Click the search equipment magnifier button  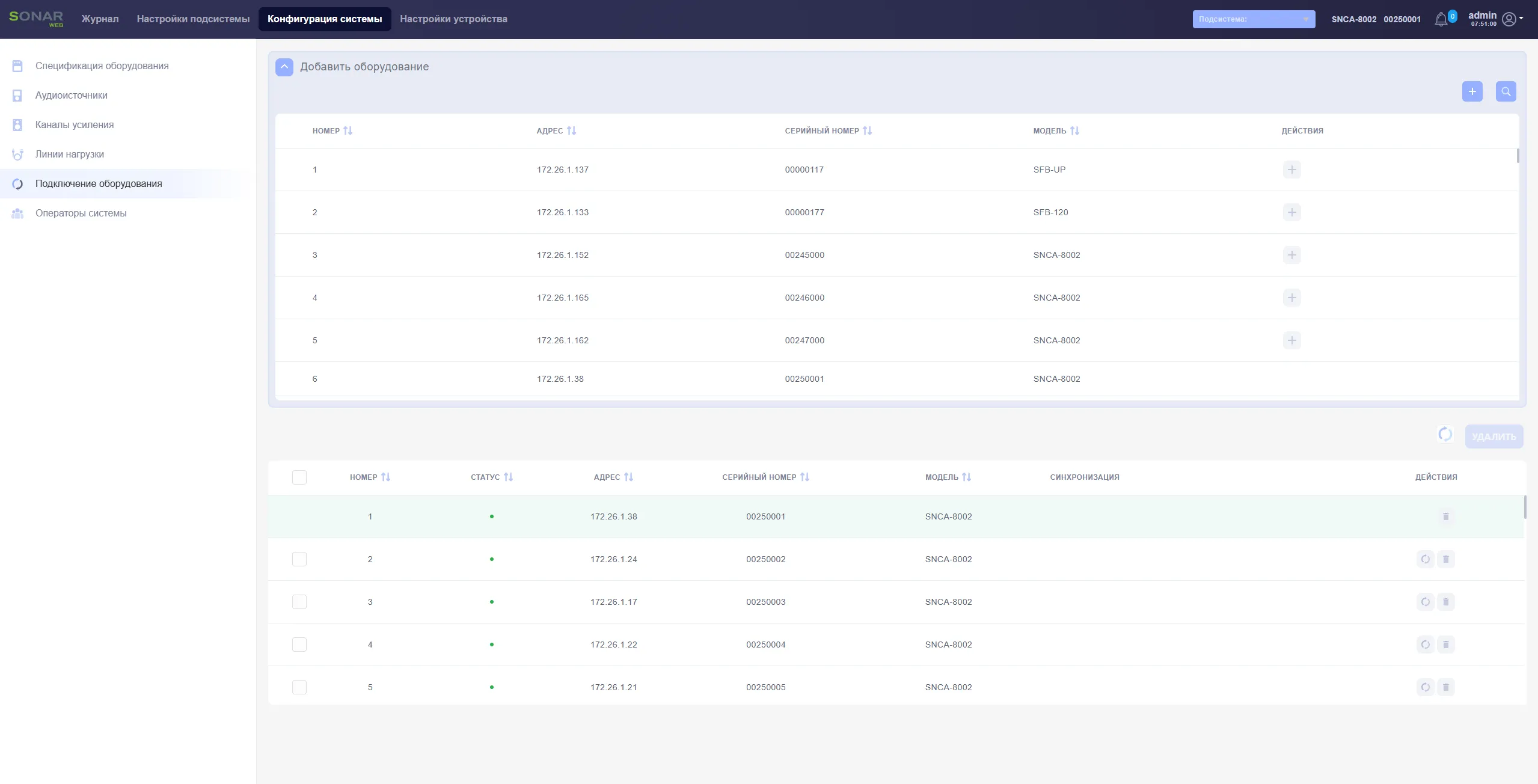[x=1506, y=91]
